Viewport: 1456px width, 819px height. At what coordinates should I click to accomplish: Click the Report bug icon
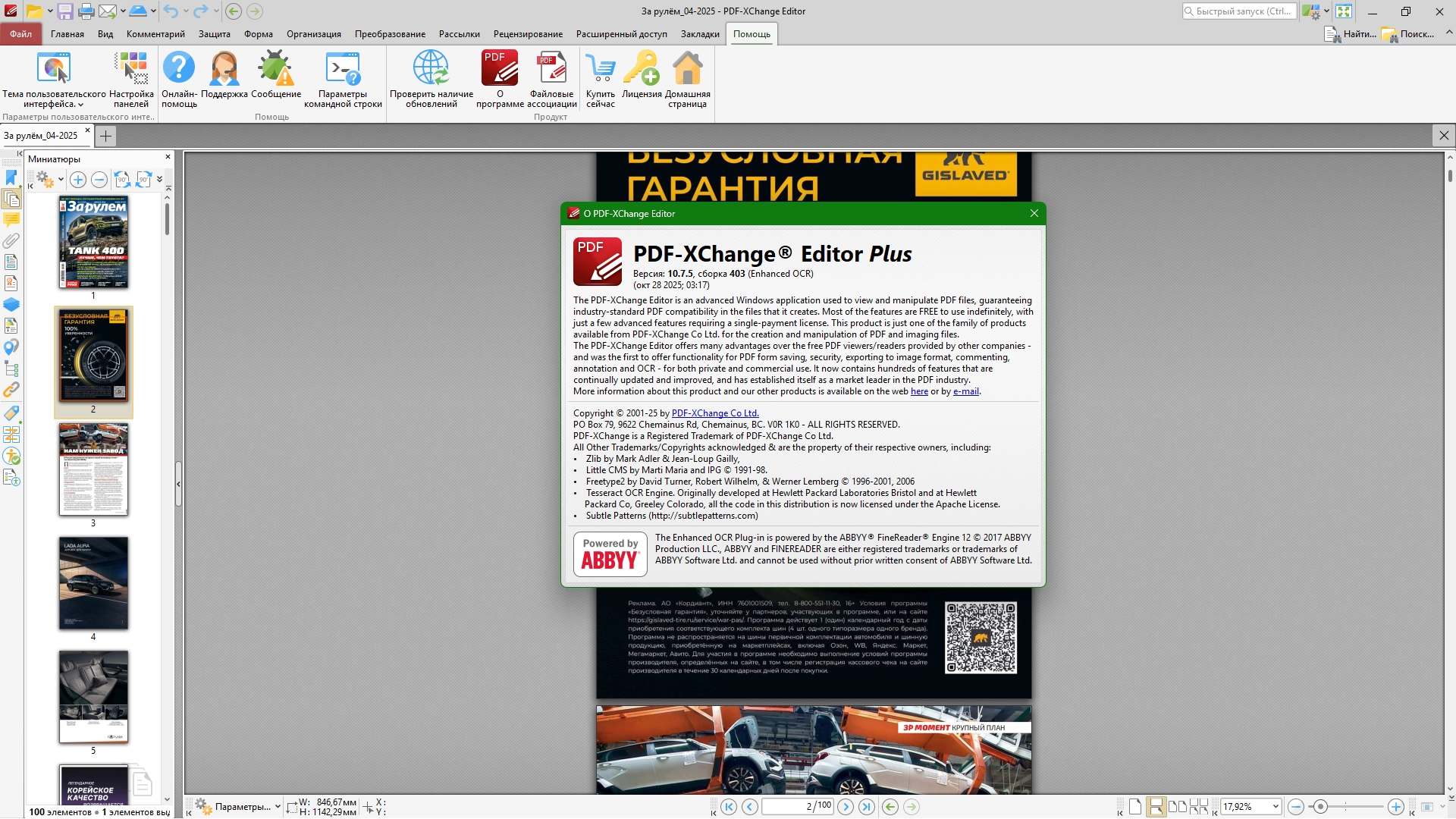275,68
